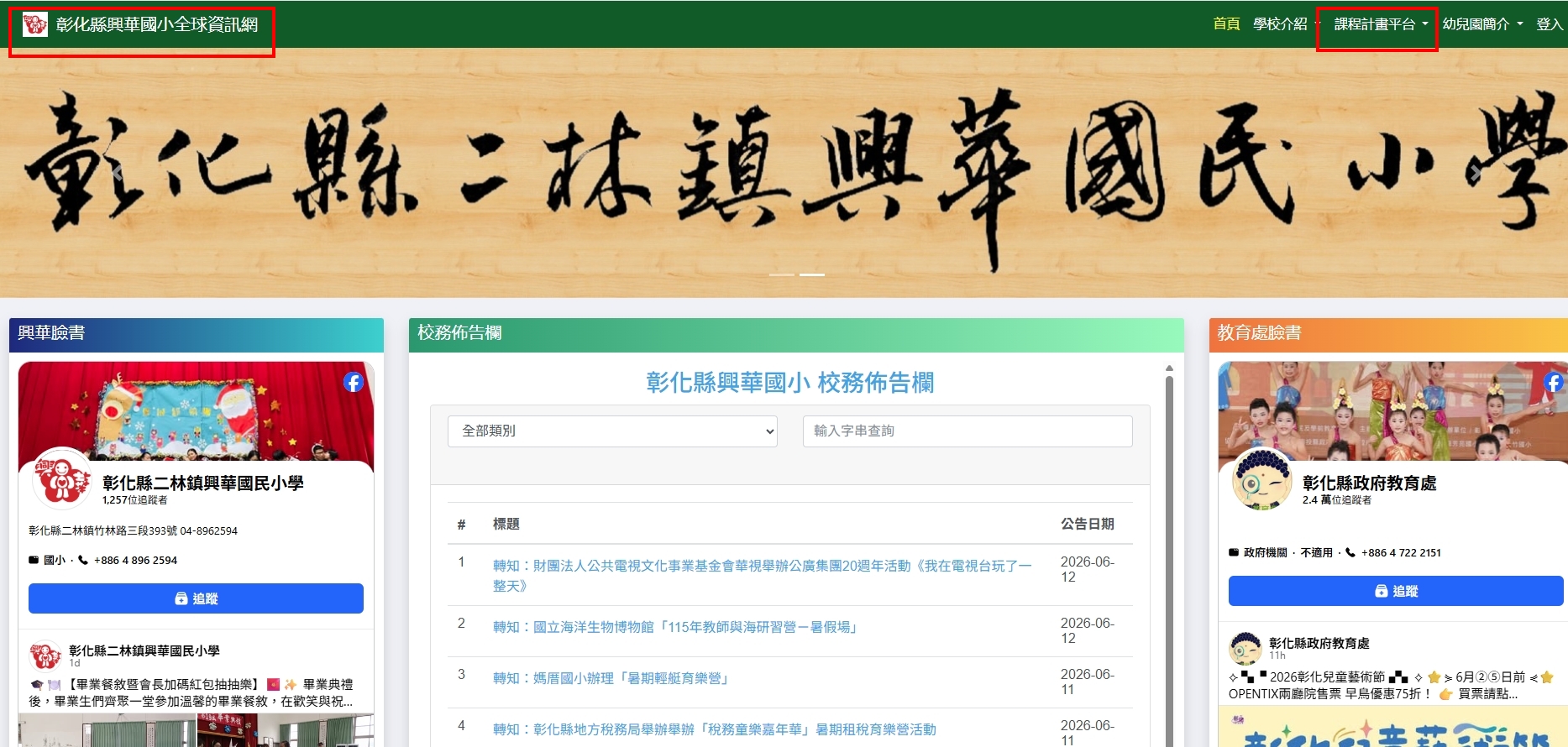Screen dimensions: 1568x747
Task: Click the 彰化縣興華國小 校務佈告欄 title
Action: 790,383
